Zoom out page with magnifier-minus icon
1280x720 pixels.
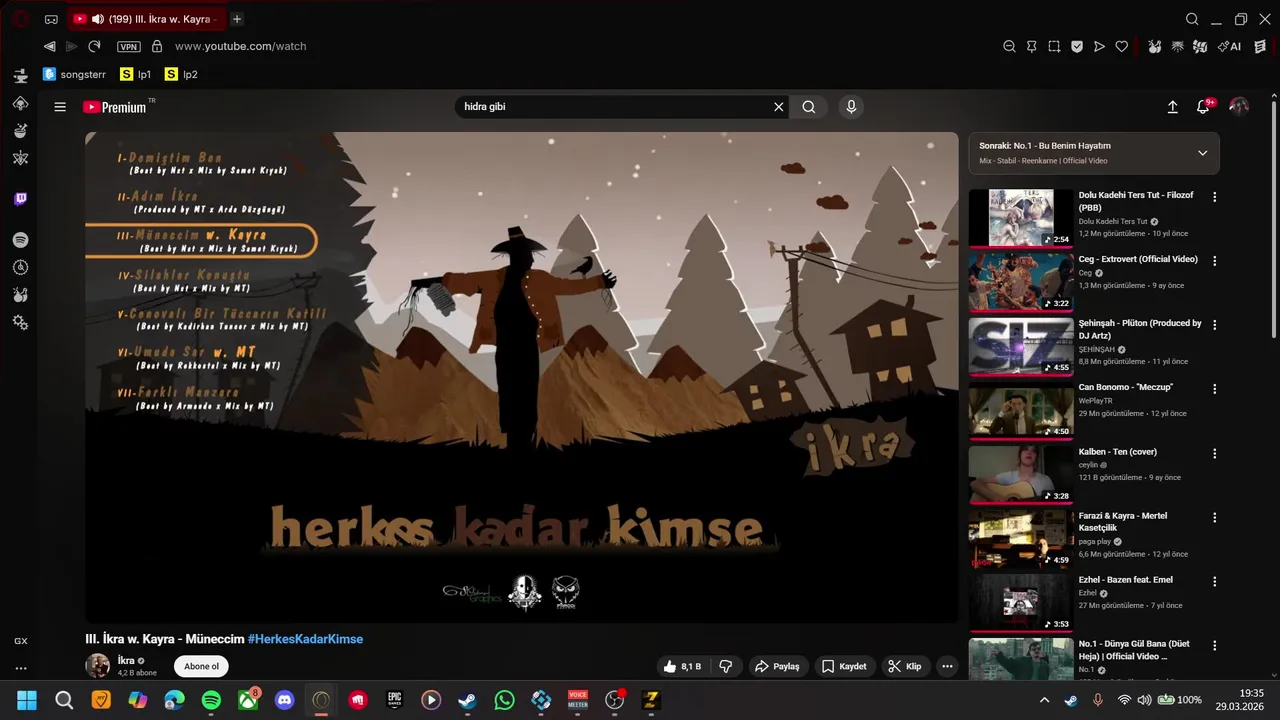point(1009,46)
